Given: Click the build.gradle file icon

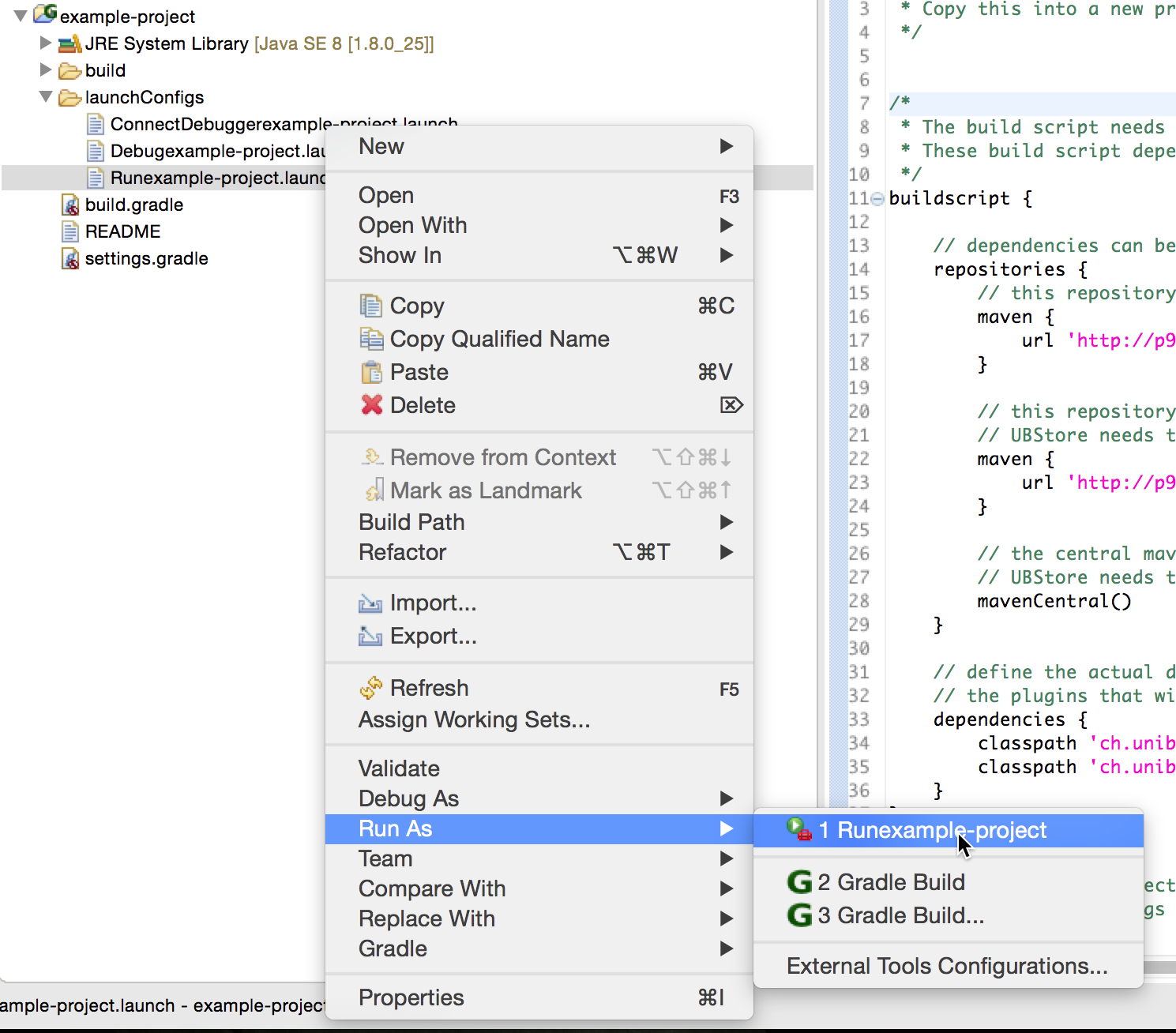Looking at the screenshot, I should [x=70, y=205].
